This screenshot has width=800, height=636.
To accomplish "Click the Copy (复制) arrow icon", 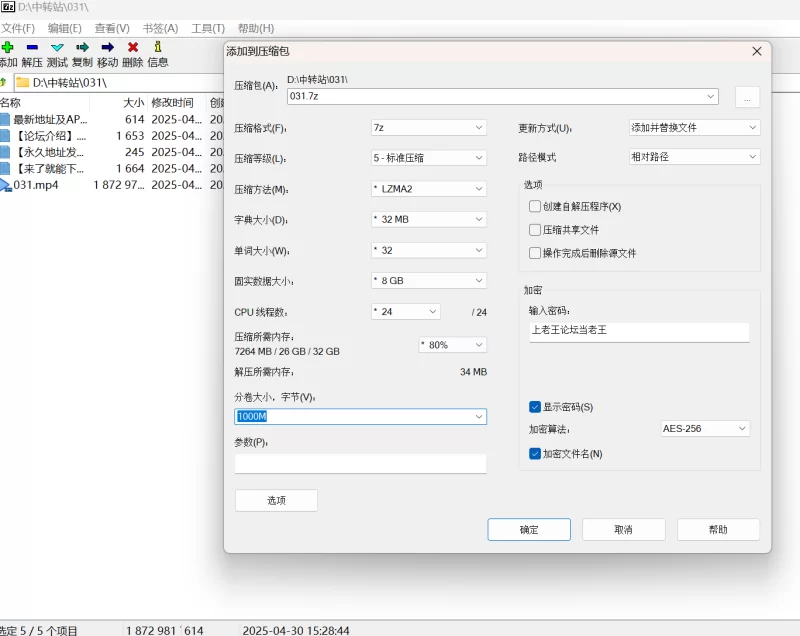I will tap(82, 47).
